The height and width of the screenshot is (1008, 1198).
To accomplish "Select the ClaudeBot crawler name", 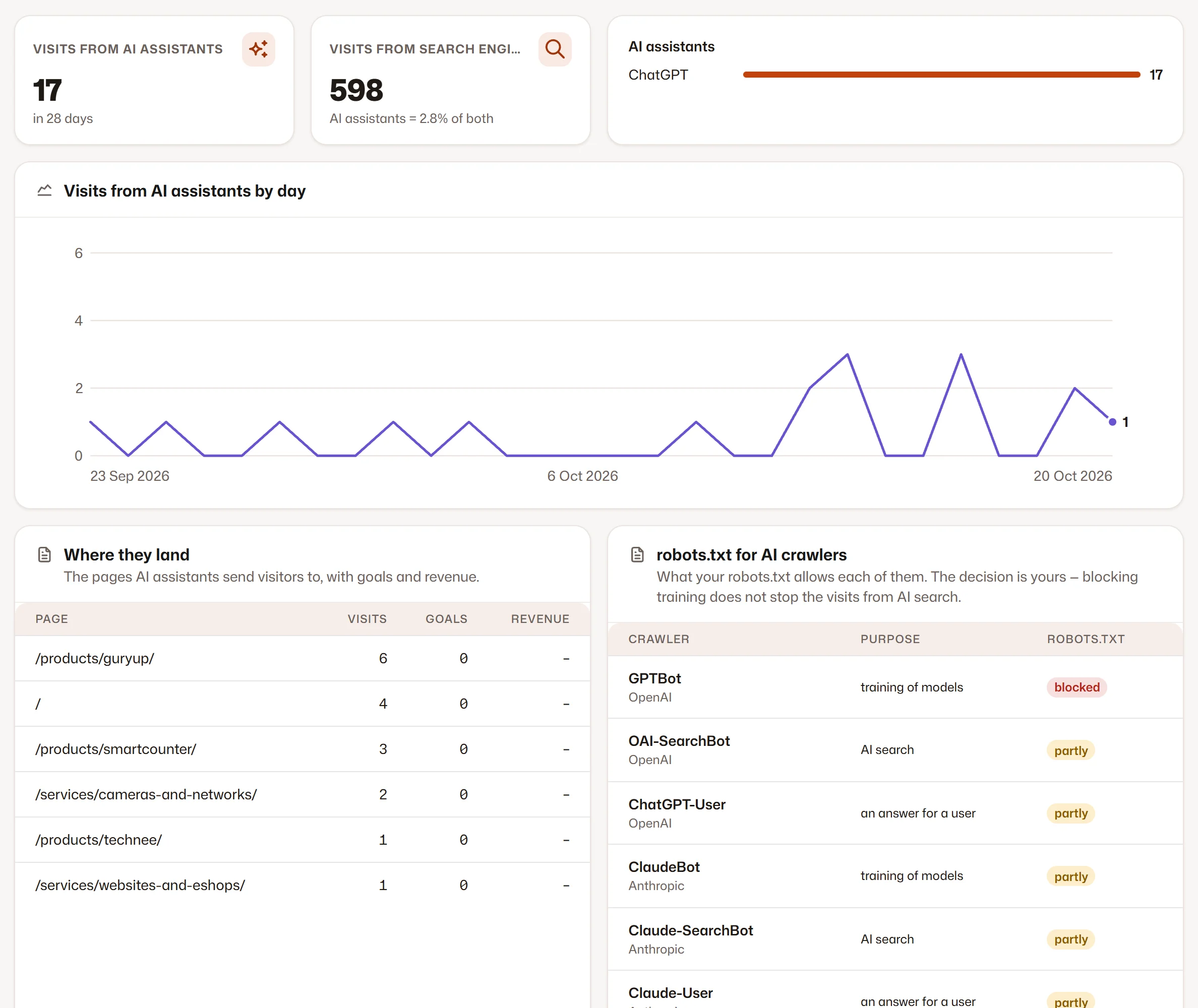I will (664, 867).
